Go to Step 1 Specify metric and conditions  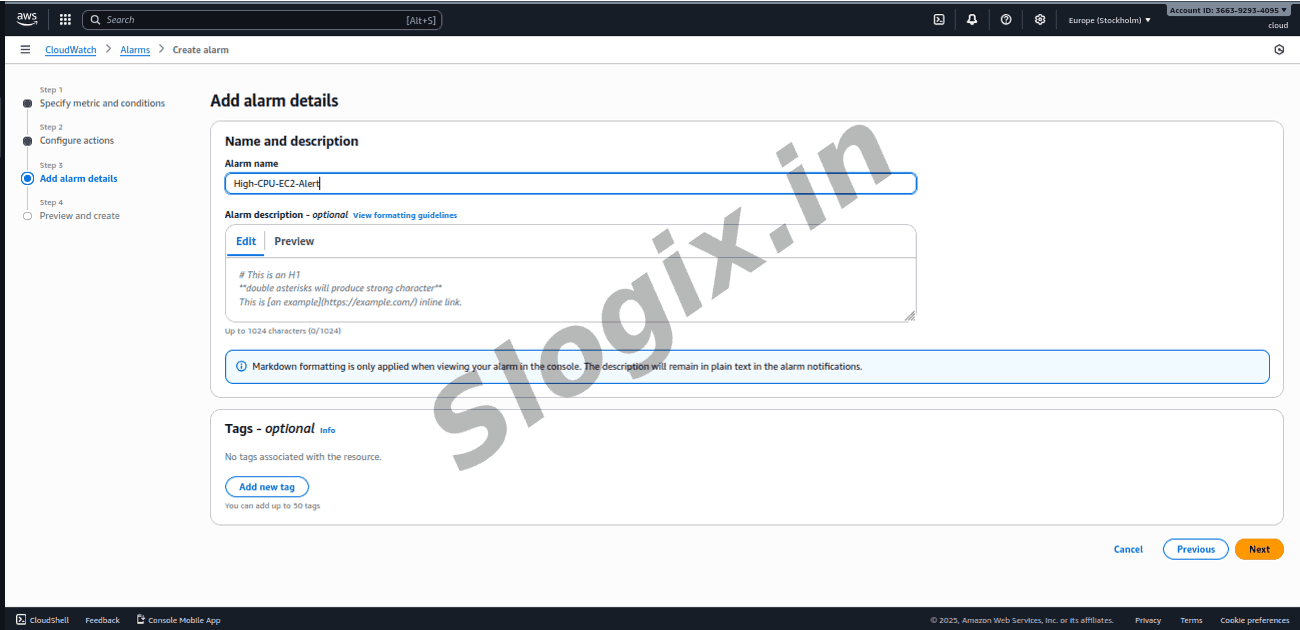102,103
